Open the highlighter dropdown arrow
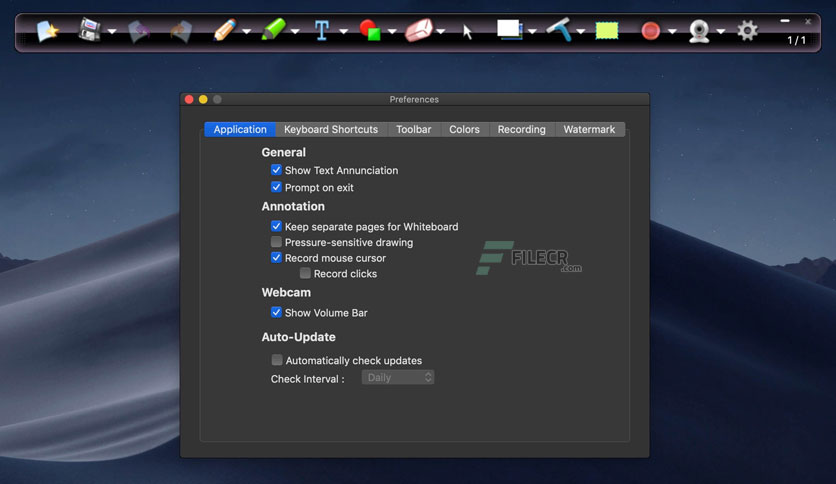This screenshot has width=836, height=484. [x=295, y=31]
